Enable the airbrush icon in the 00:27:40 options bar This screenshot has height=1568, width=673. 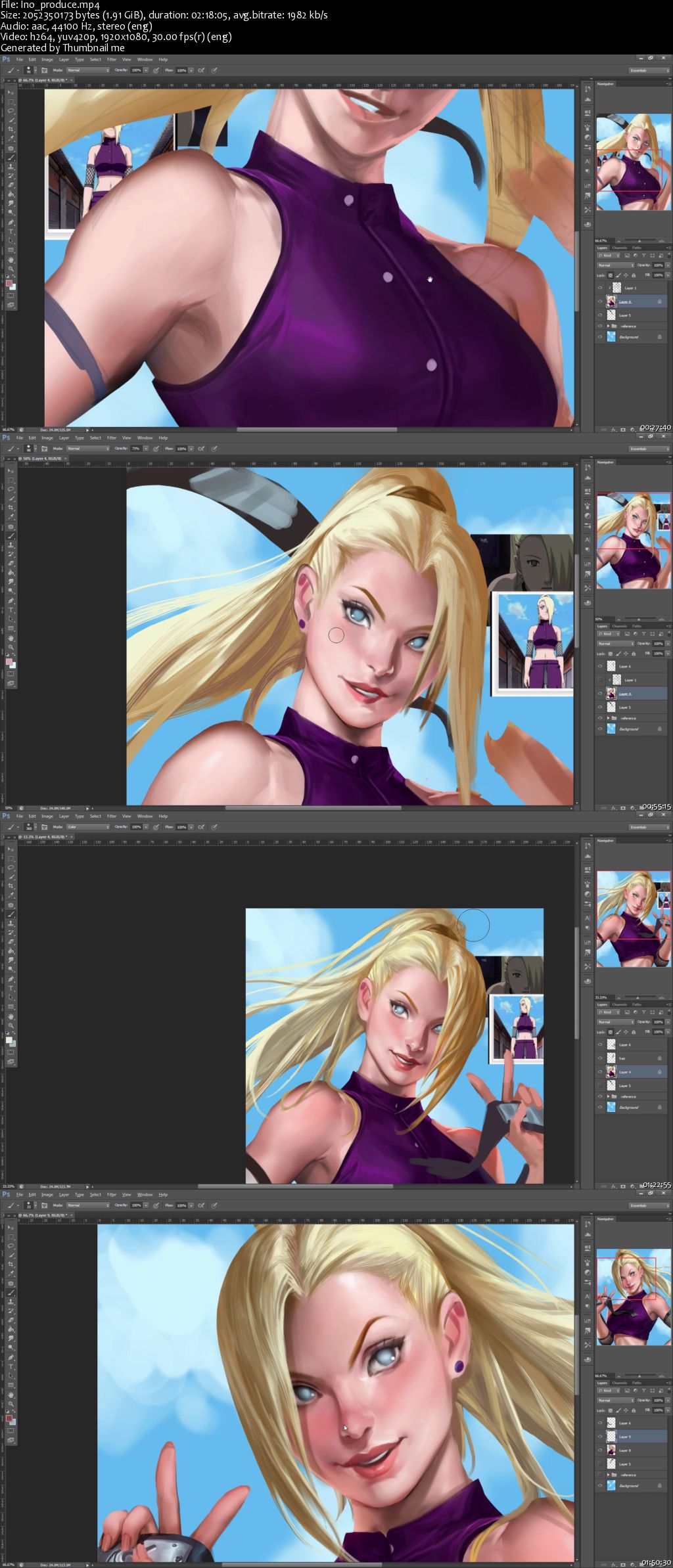point(201,70)
